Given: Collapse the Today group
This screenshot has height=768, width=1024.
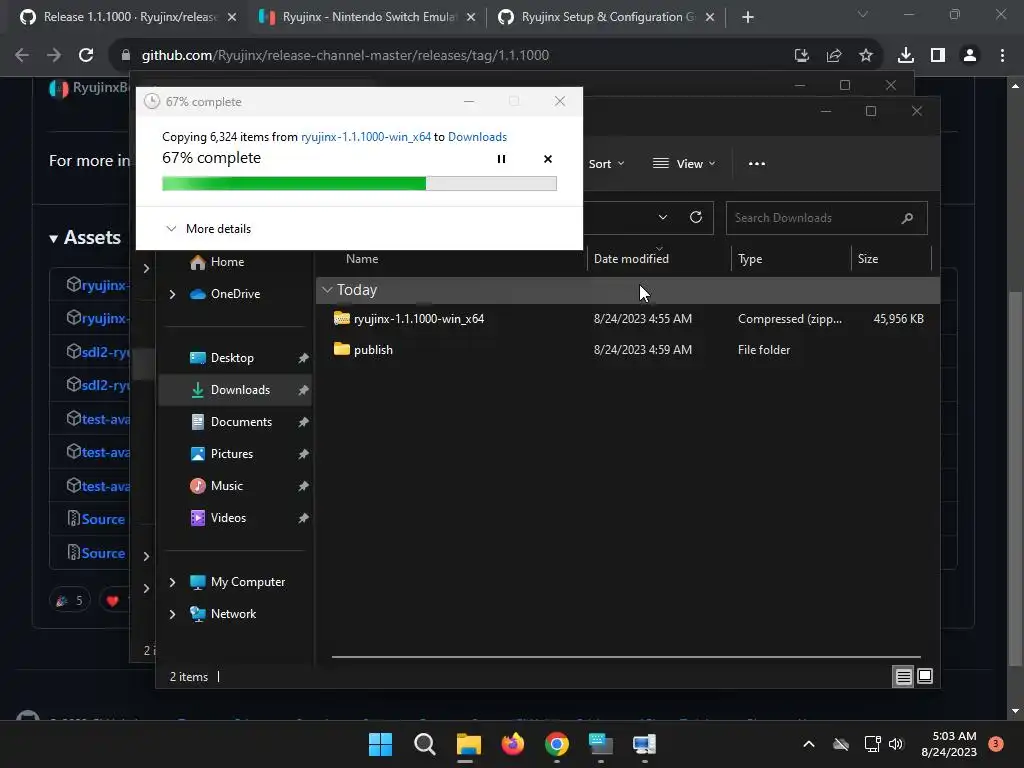Looking at the screenshot, I should 327,290.
